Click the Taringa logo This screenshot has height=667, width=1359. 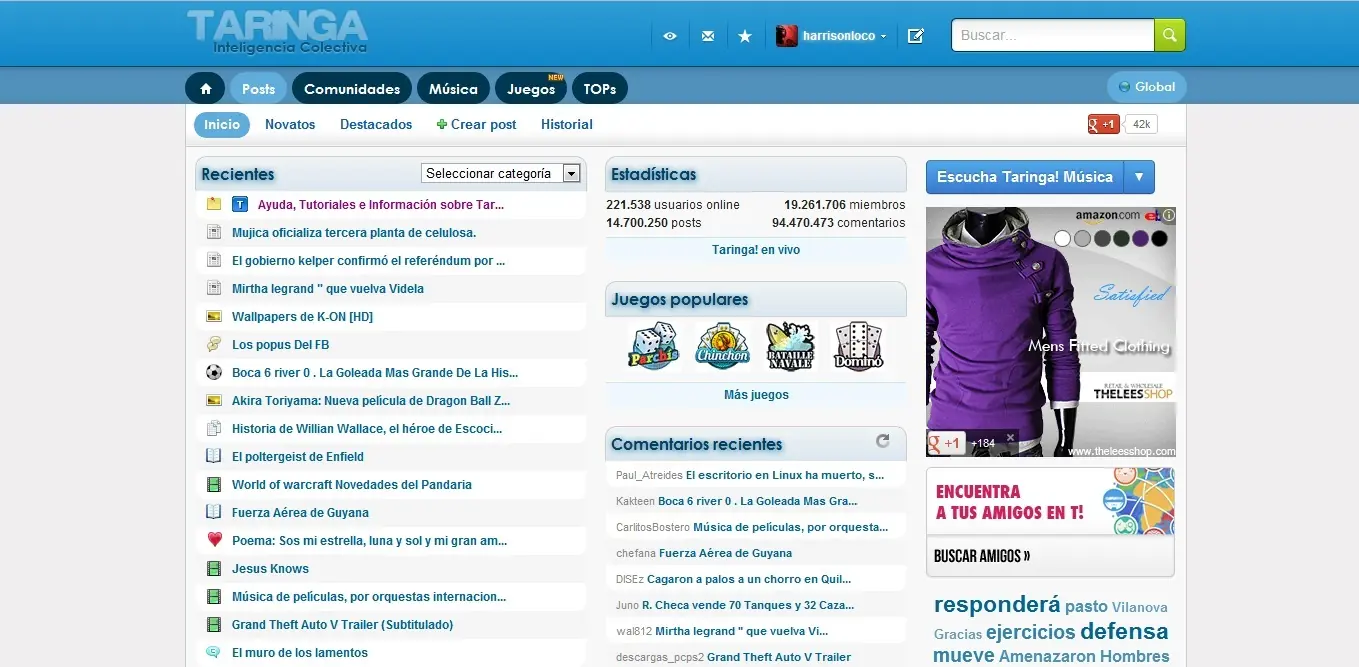click(x=277, y=31)
